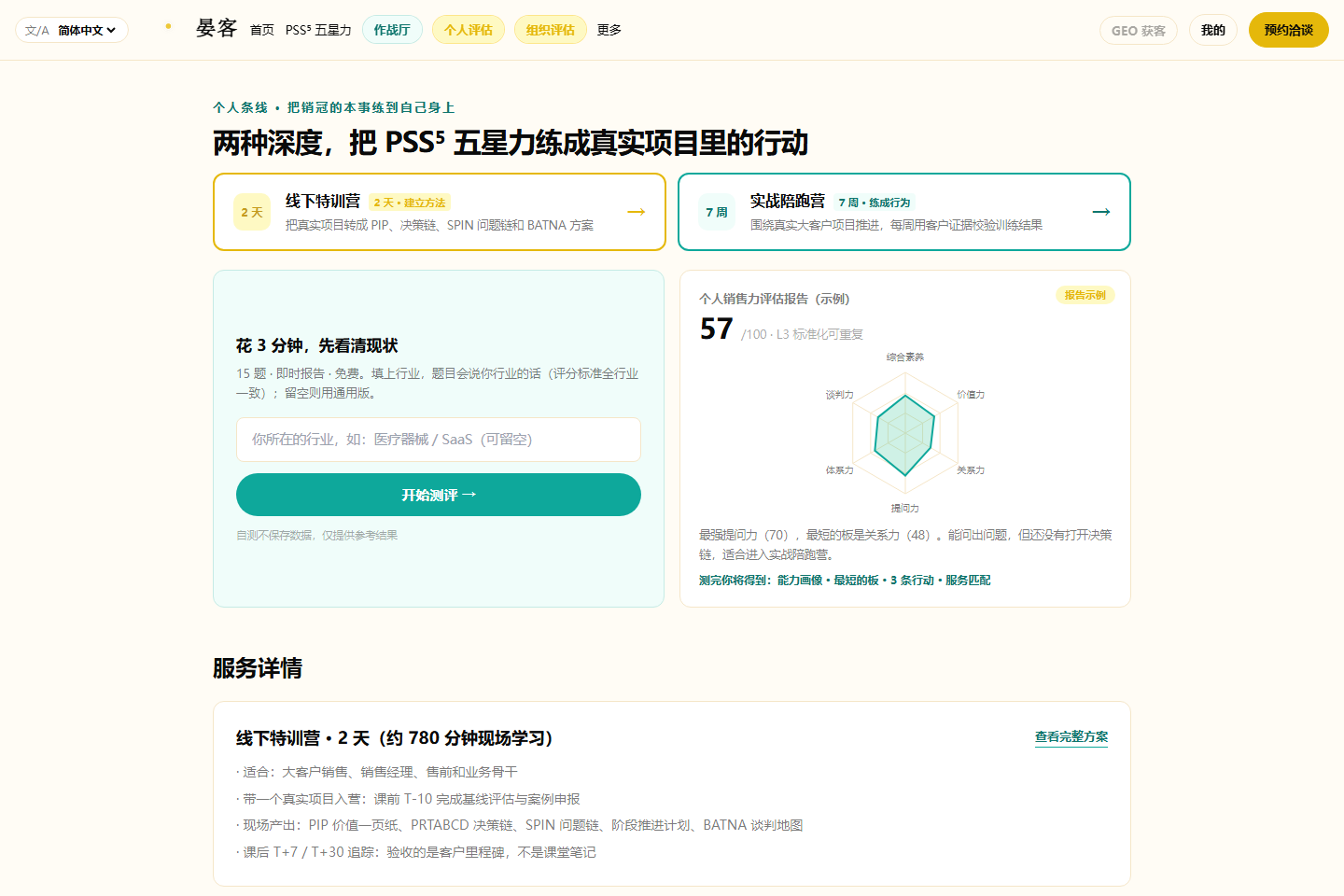Click the 价值力 radar axis label

[971, 395]
